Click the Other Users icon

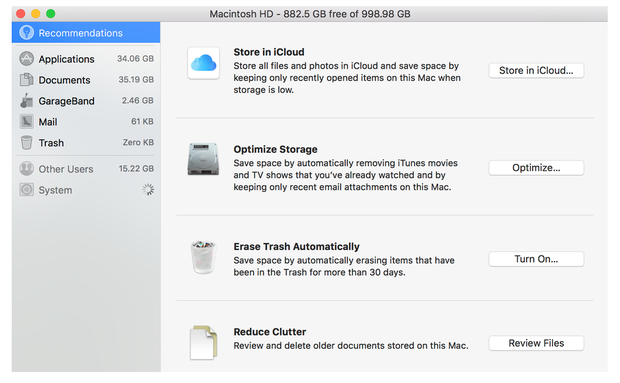(x=26, y=169)
